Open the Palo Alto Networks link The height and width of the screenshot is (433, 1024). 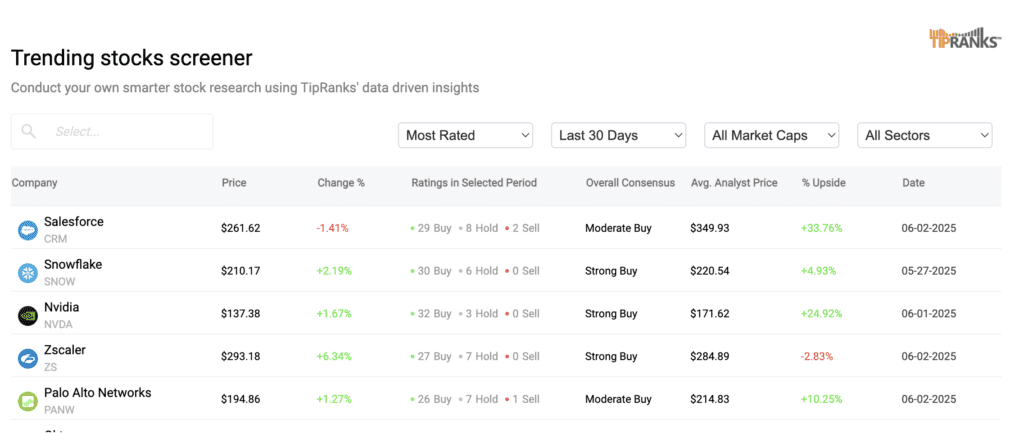pos(97,393)
